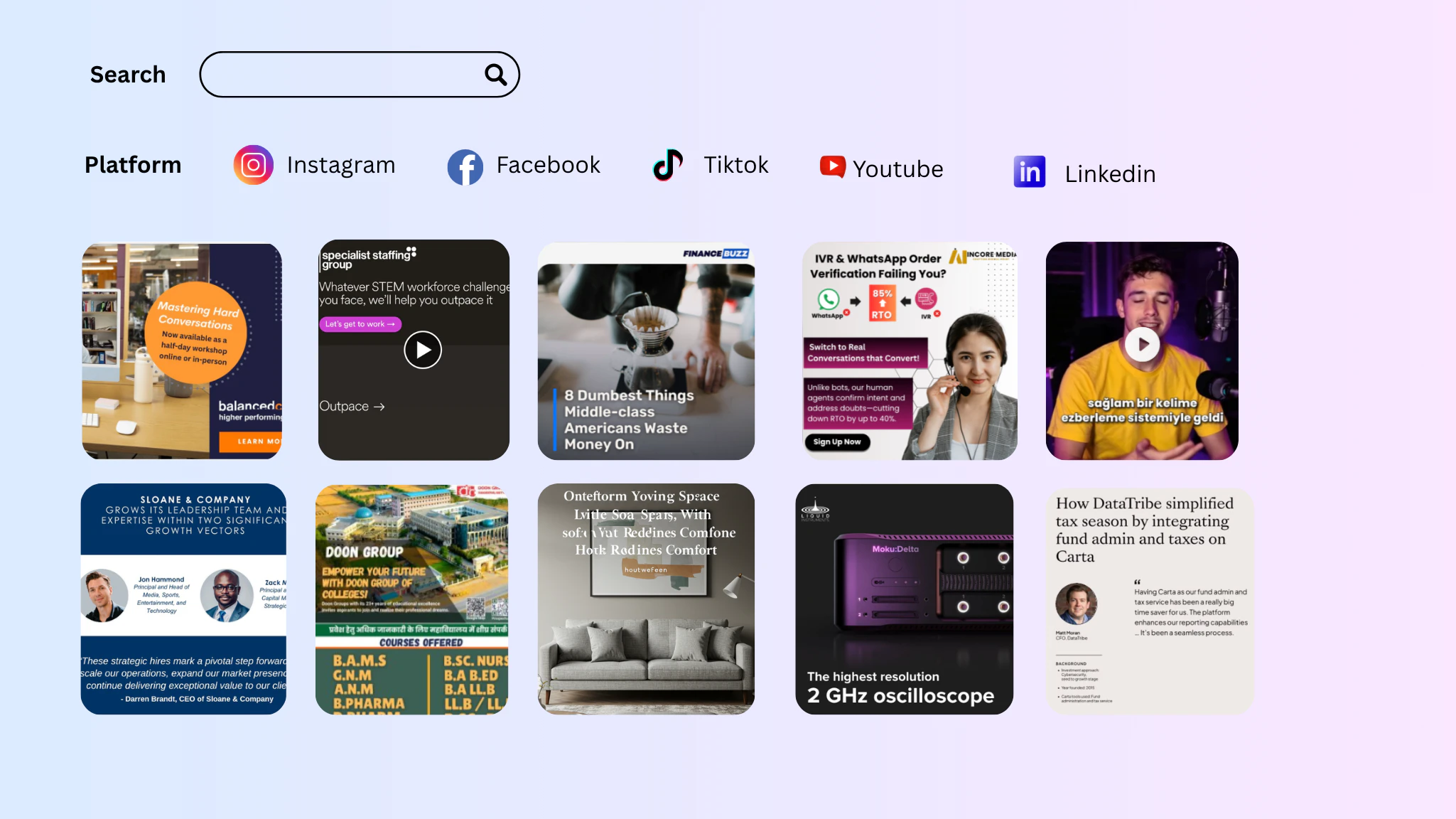Choose the Youtube platform label
Screen dimensions: 1456x819
pos(898,169)
